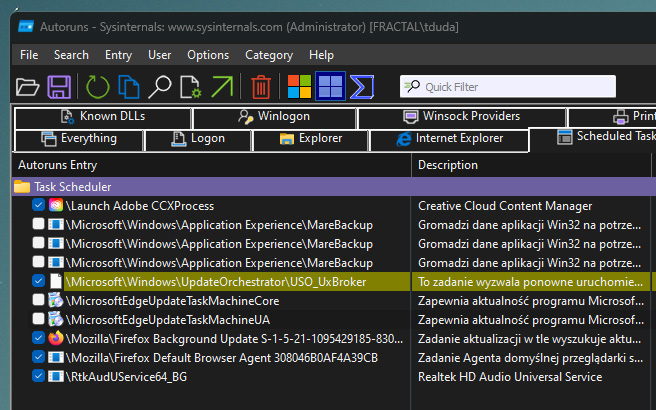
Task: Select the Firefox Default Browser Agent entry text
Action: tap(222, 358)
